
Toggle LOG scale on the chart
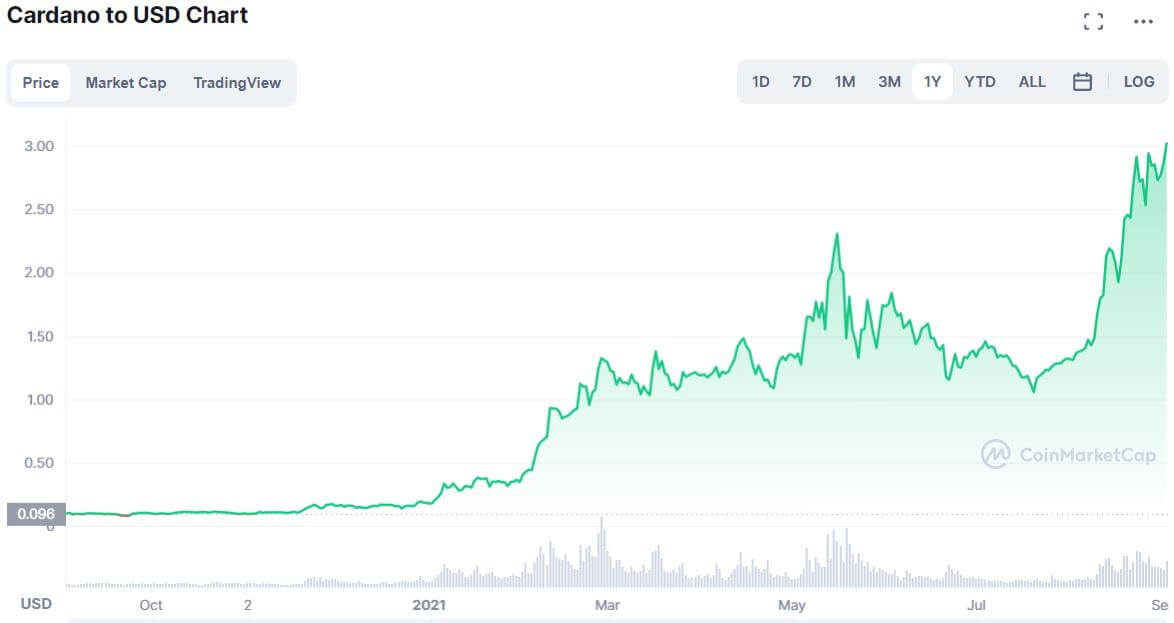pos(1139,82)
